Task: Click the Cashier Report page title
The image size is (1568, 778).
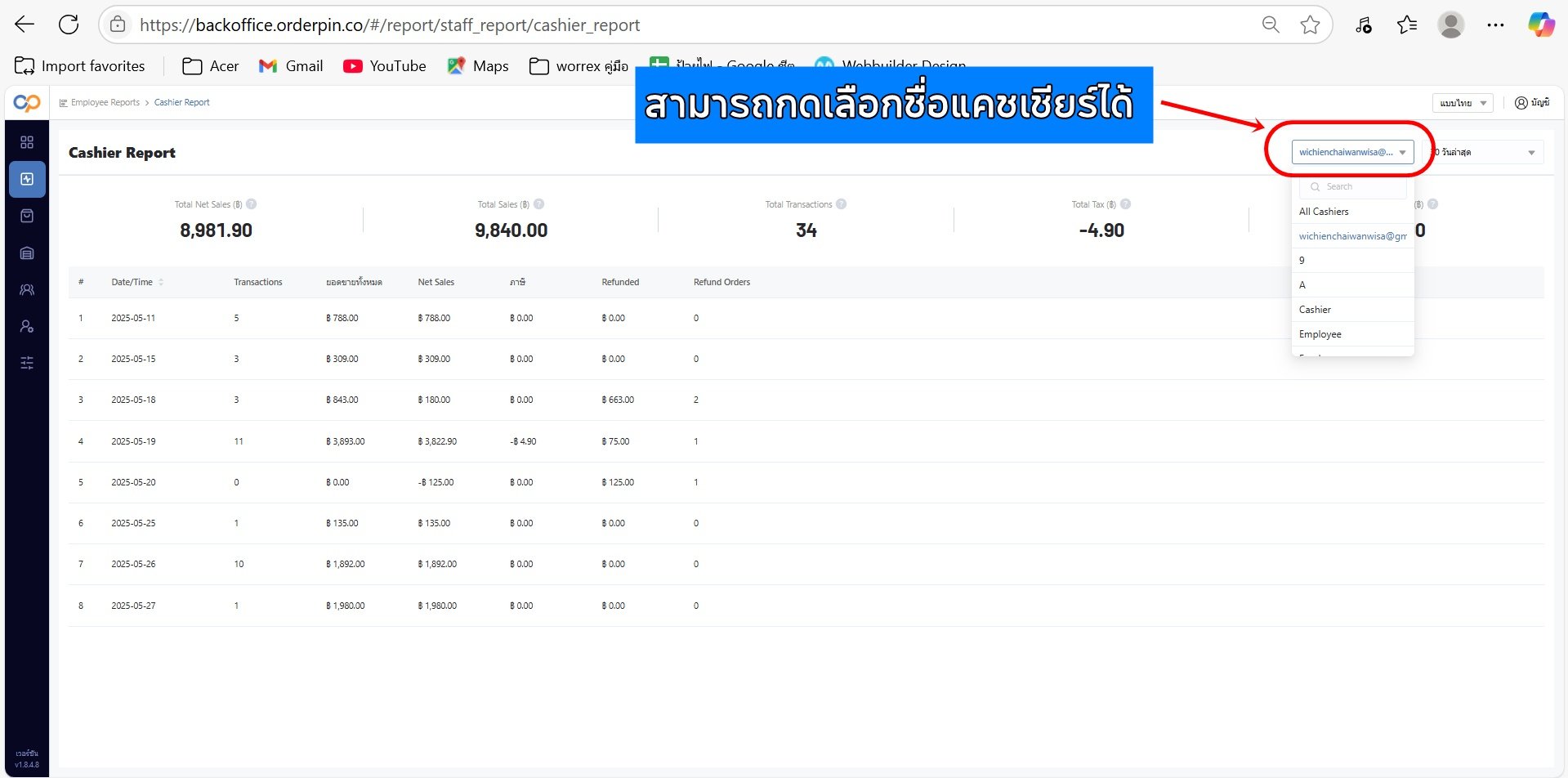Action: tap(122, 153)
